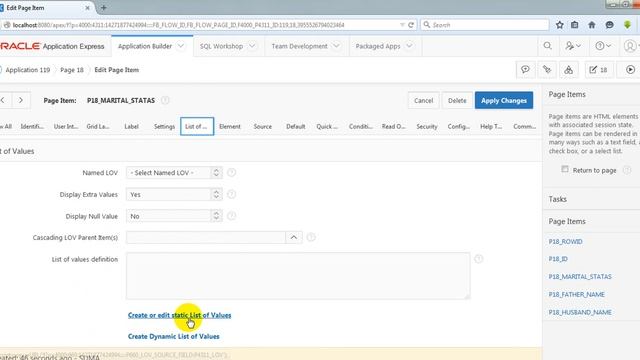This screenshot has height=360, width=640.
Task: Open the administration user-tools menu icon
Action: (573, 46)
